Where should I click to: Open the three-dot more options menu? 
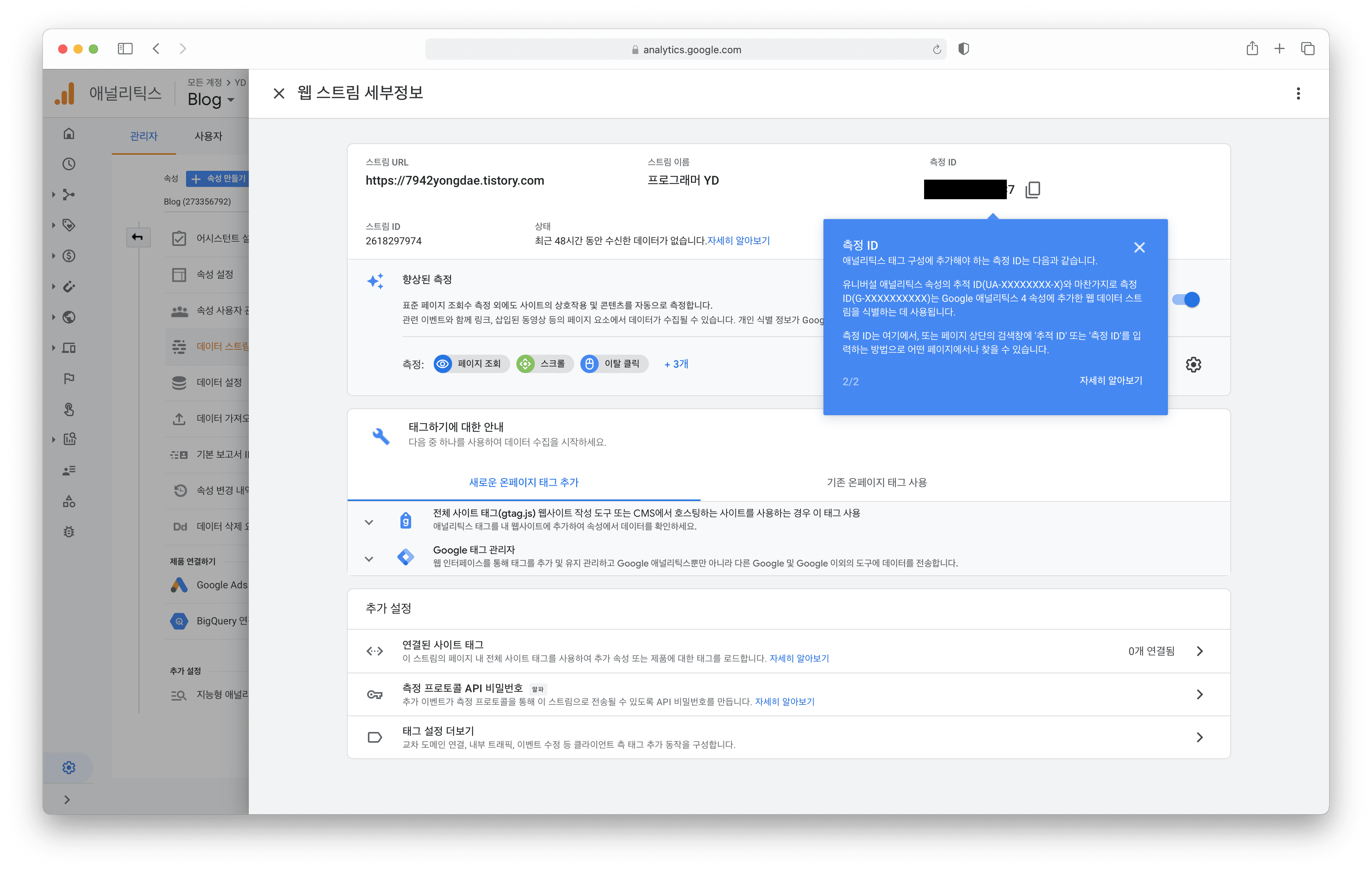[1298, 93]
